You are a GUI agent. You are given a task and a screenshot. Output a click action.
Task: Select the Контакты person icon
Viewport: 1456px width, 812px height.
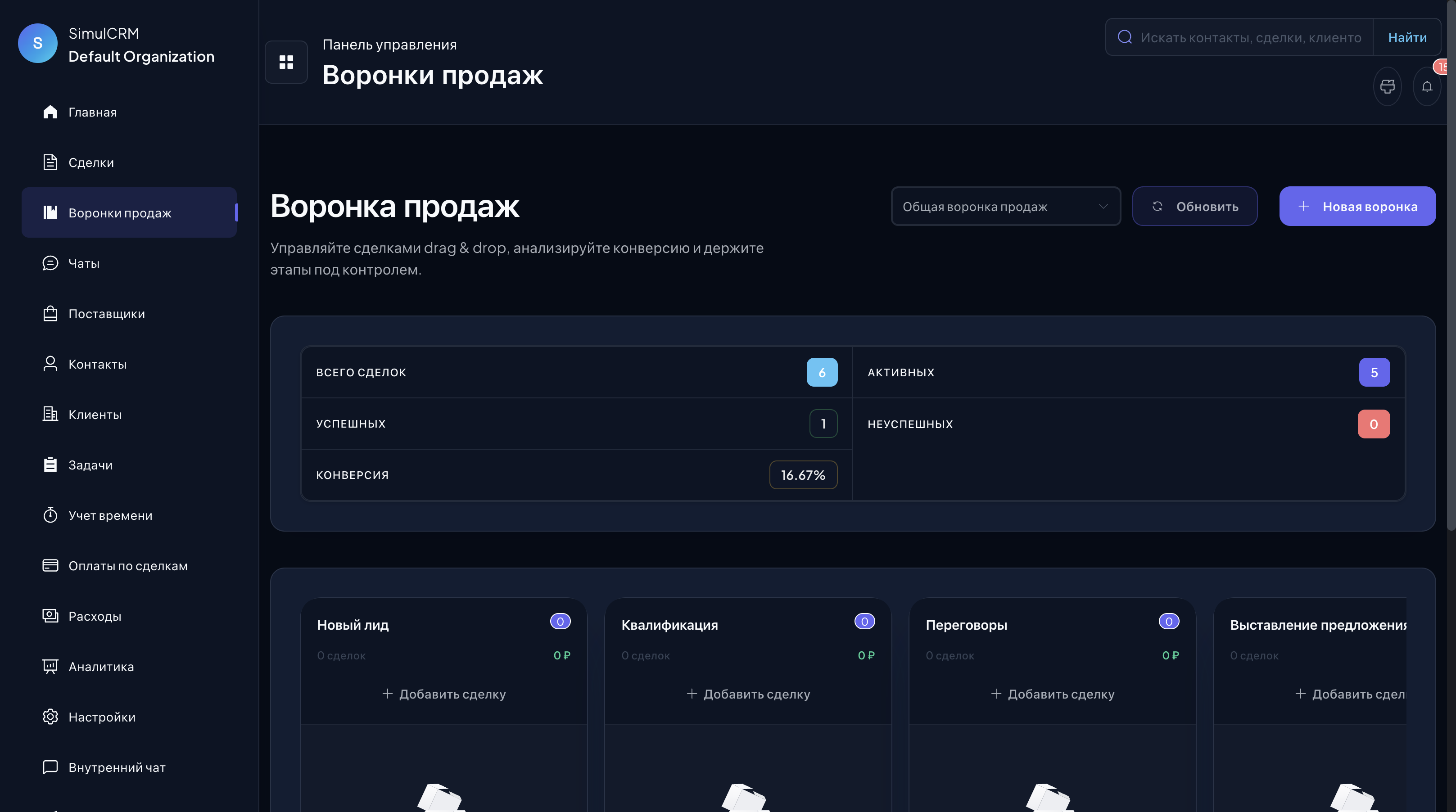[50, 364]
